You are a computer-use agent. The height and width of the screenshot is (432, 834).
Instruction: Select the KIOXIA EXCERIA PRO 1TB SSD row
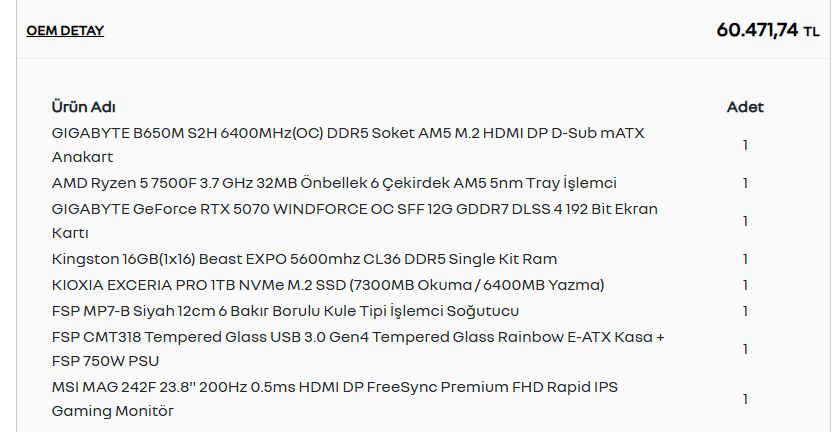[408, 285]
